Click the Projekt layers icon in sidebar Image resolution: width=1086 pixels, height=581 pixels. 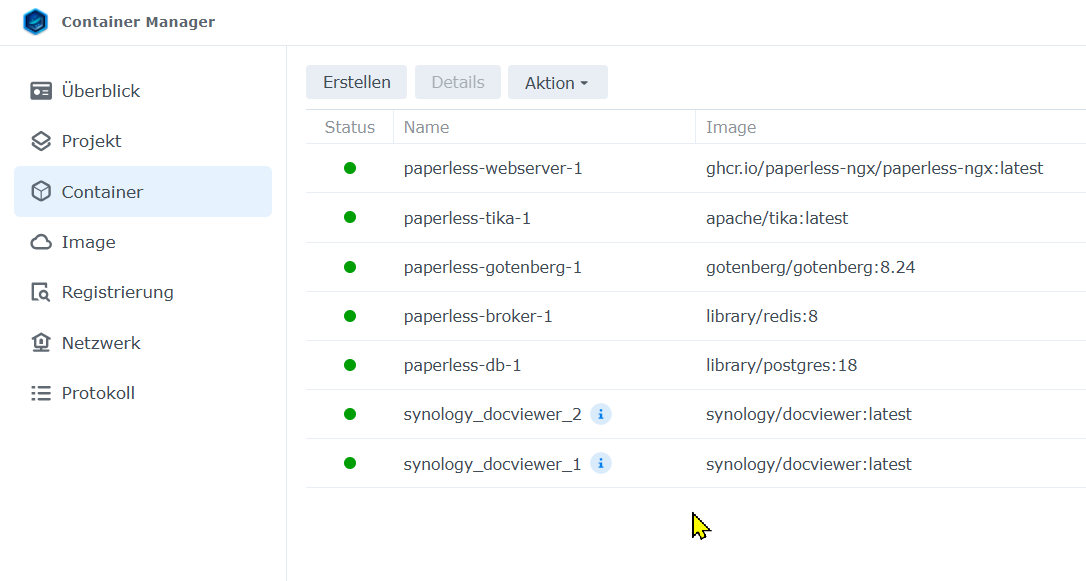tap(41, 141)
